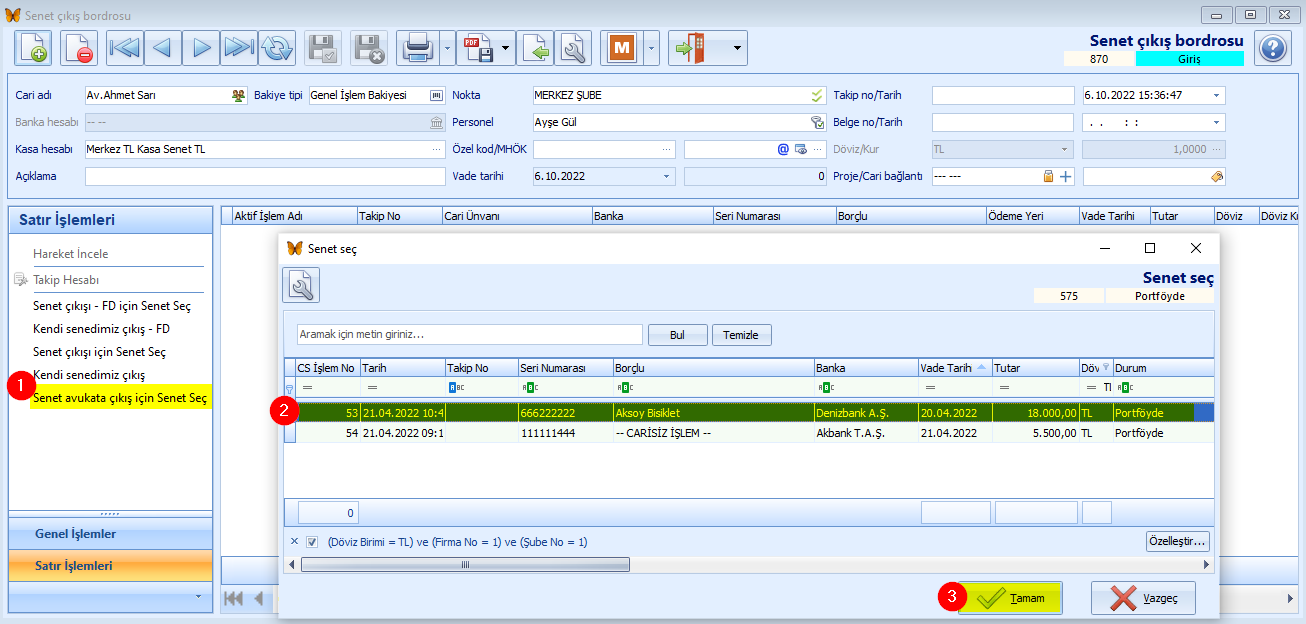Click the barcode icon in Bakiye tipi field
This screenshot has width=1306, height=624.
click(436, 95)
